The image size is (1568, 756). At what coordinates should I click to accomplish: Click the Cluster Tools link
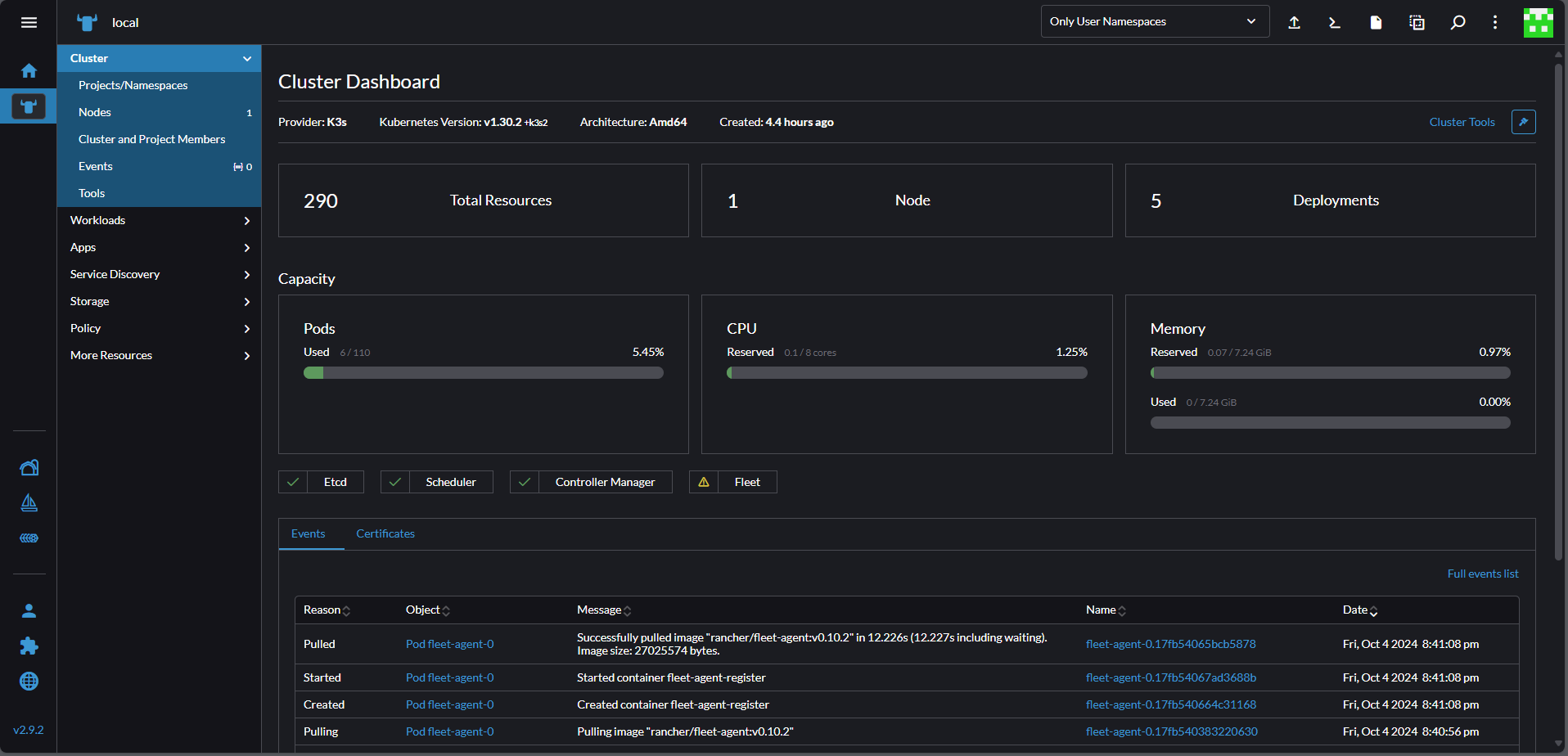tap(1462, 122)
